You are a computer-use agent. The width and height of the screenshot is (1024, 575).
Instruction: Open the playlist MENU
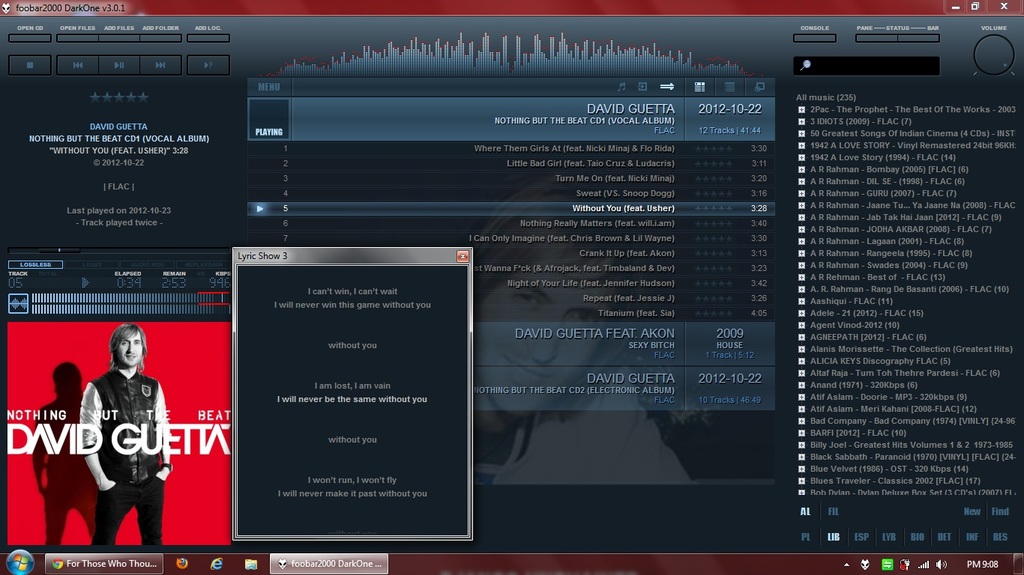[269, 87]
